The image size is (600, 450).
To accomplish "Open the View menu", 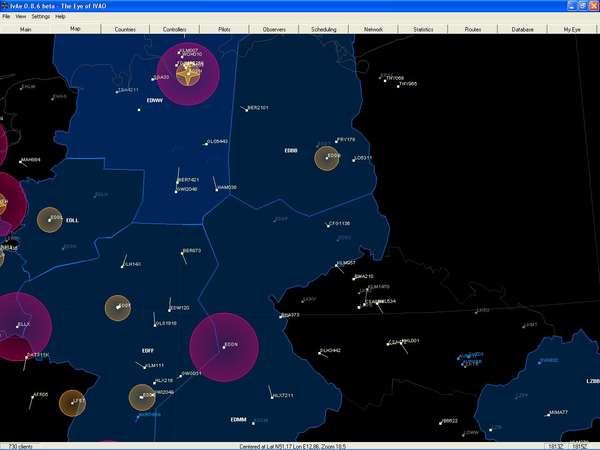I will 21,16.
